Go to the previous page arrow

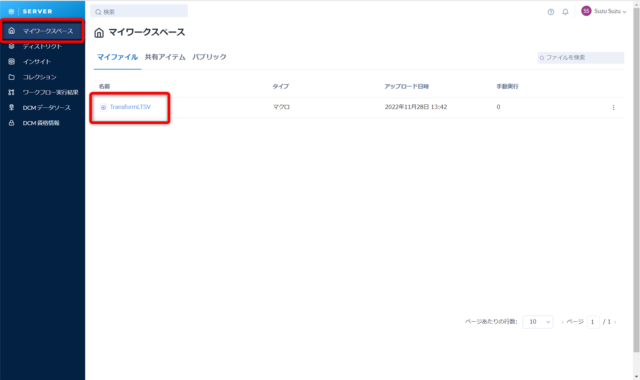pos(562,322)
